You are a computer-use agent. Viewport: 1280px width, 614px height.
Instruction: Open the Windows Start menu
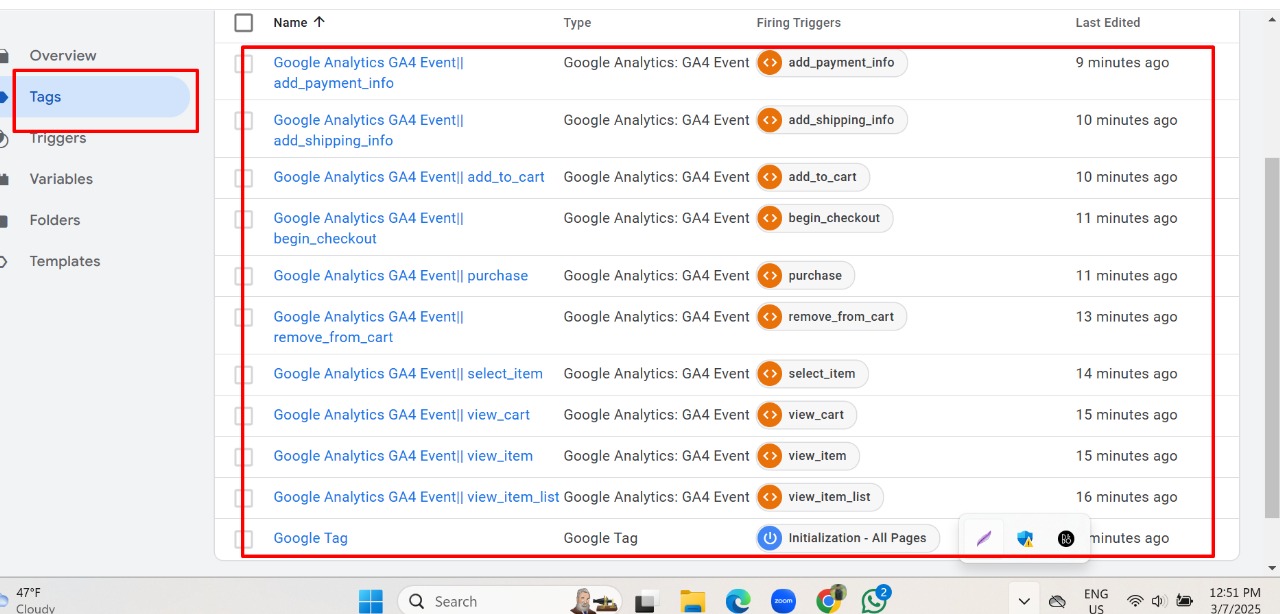(x=371, y=601)
